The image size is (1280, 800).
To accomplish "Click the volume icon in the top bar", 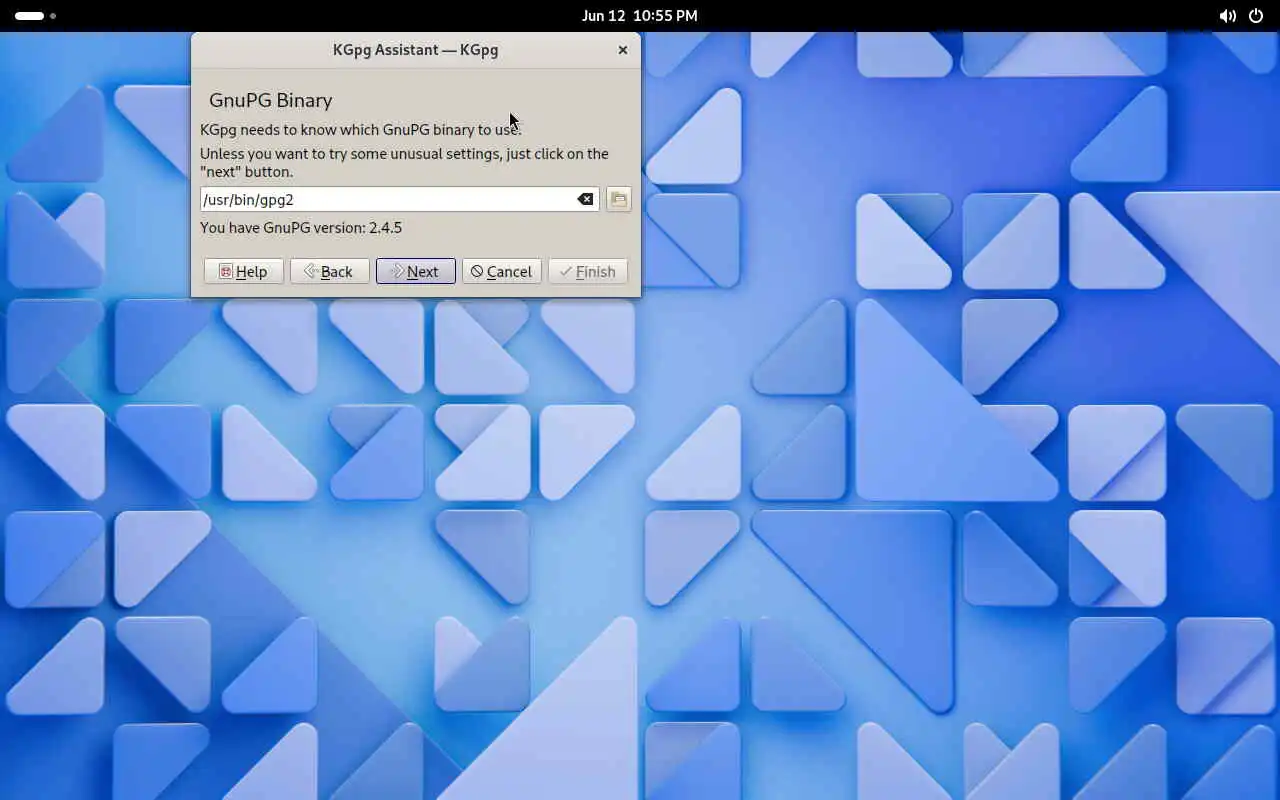I will click(x=1227, y=16).
